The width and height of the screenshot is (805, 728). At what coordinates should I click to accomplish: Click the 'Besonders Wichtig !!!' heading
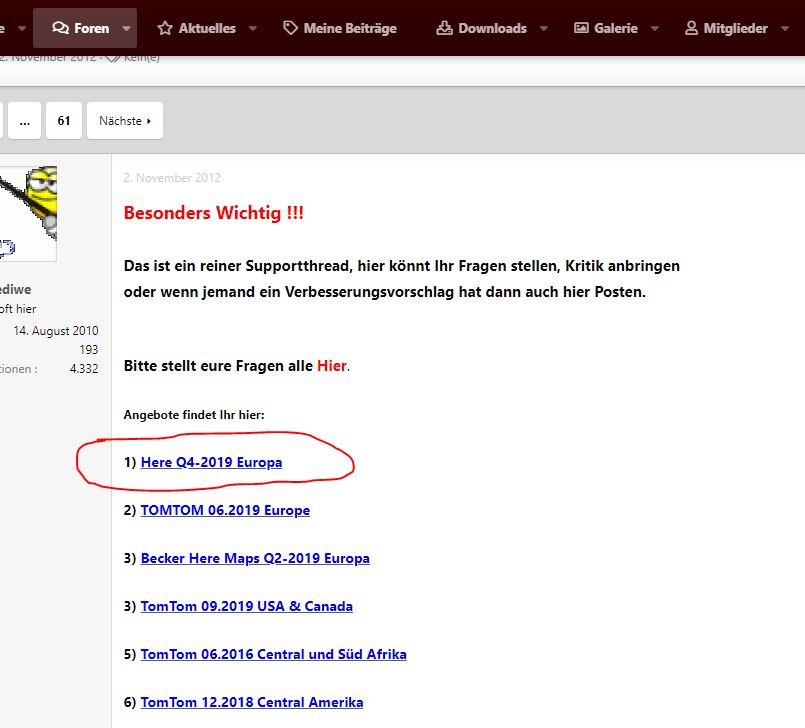point(214,213)
